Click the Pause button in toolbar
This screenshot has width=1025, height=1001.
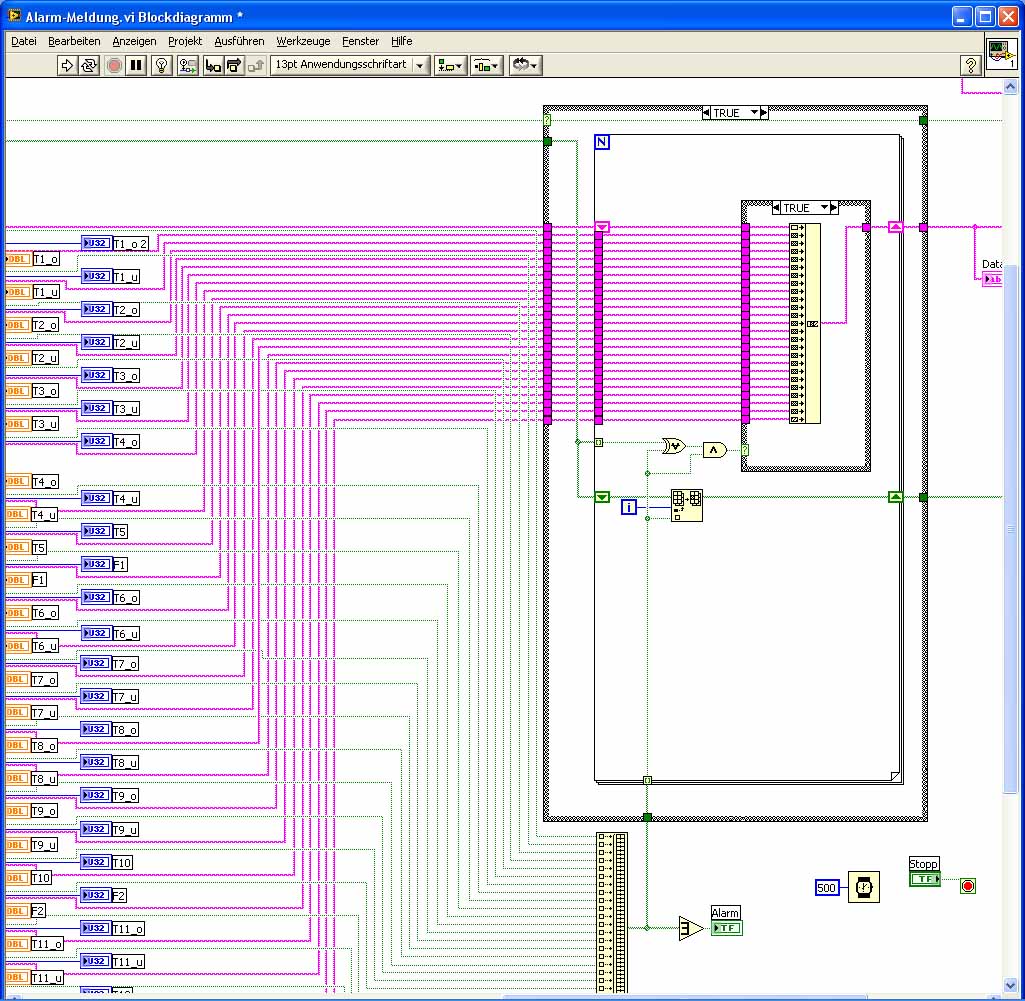pos(137,65)
